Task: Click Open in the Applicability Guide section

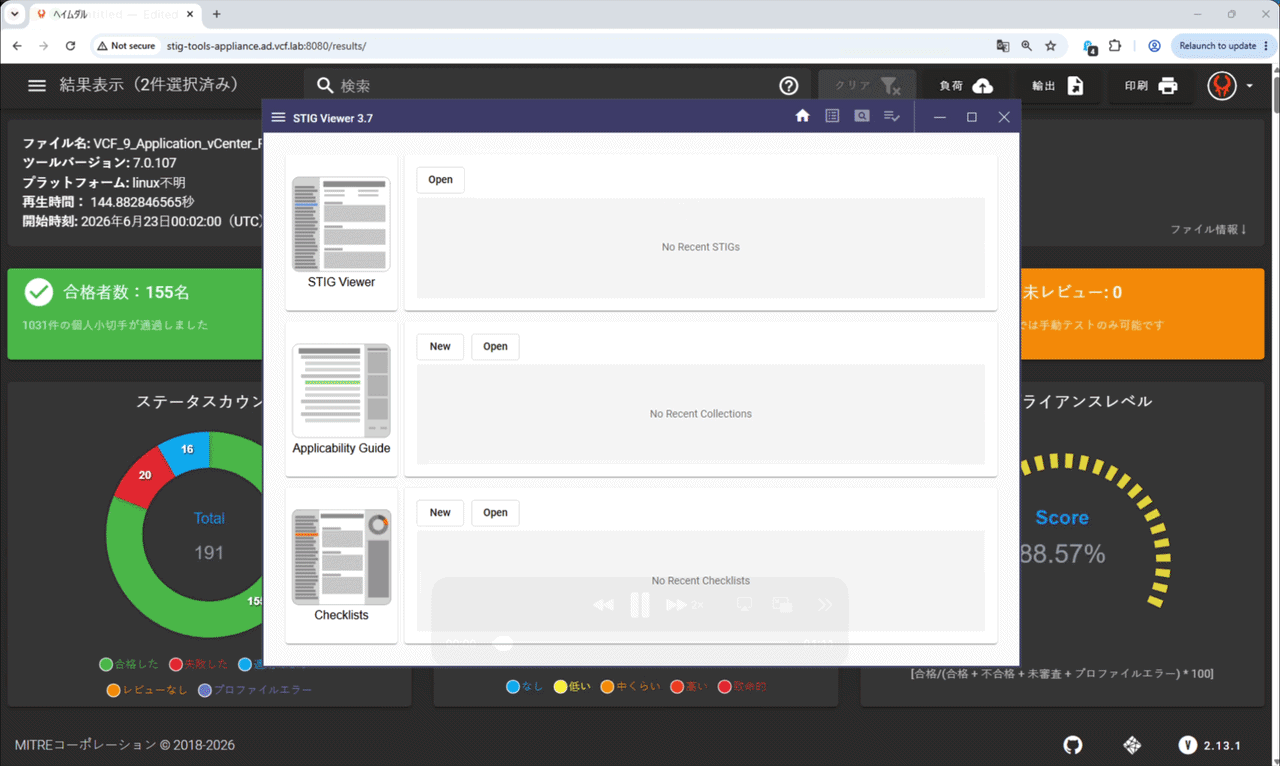Action: (x=495, y=346)
